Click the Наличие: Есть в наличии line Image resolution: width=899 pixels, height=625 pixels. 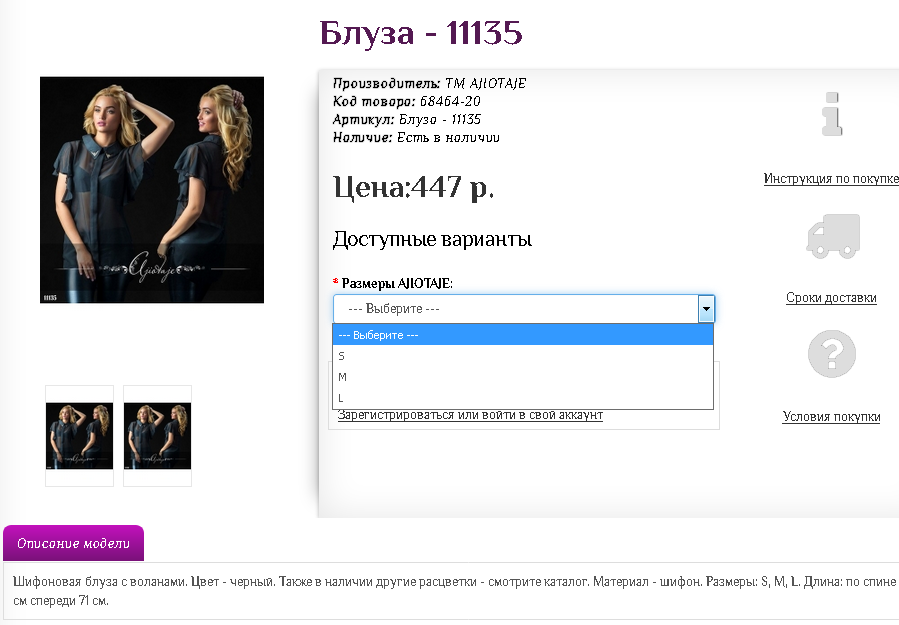[416, 138]
